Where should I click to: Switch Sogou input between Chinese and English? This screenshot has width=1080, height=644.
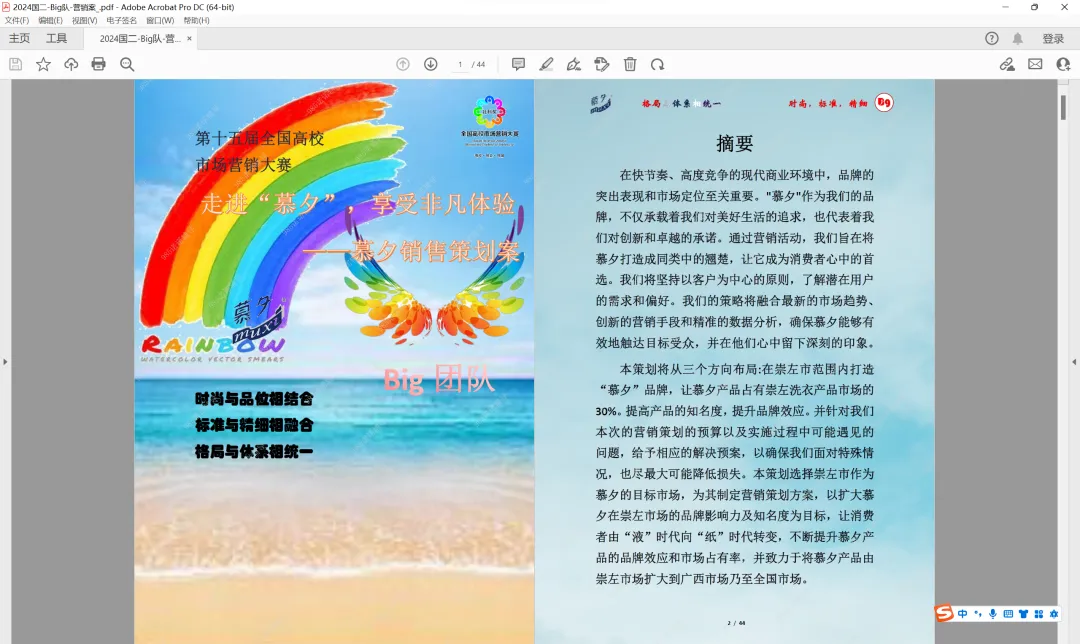click(963, 614)
